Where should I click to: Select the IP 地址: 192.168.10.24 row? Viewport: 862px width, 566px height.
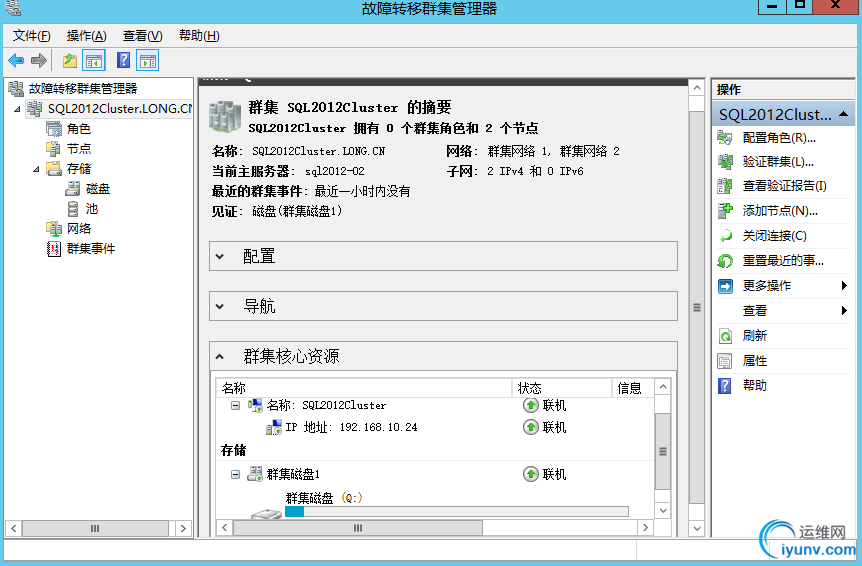click(x=434, y=427)
